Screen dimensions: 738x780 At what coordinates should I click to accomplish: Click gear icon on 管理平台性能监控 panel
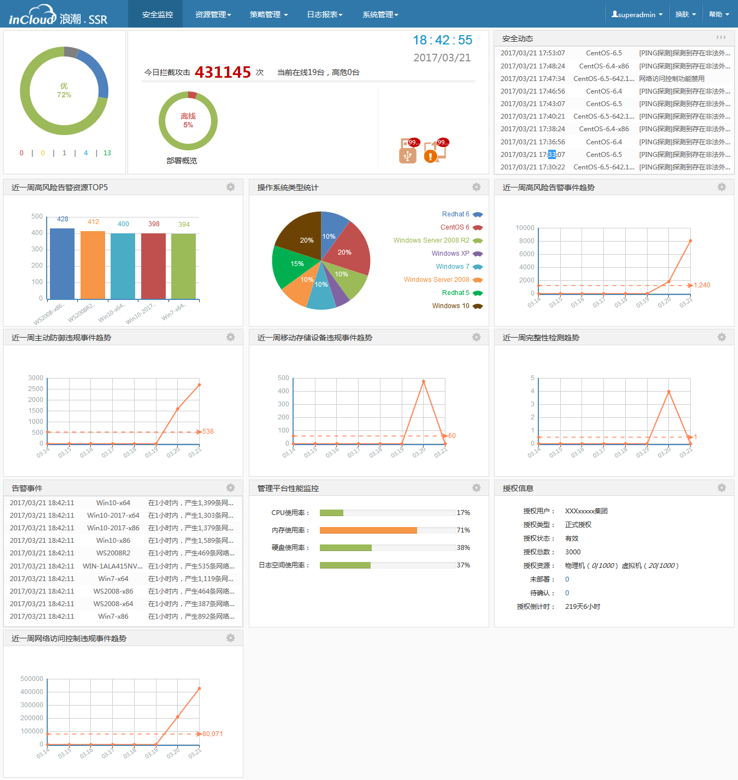[x=476, y=488]
